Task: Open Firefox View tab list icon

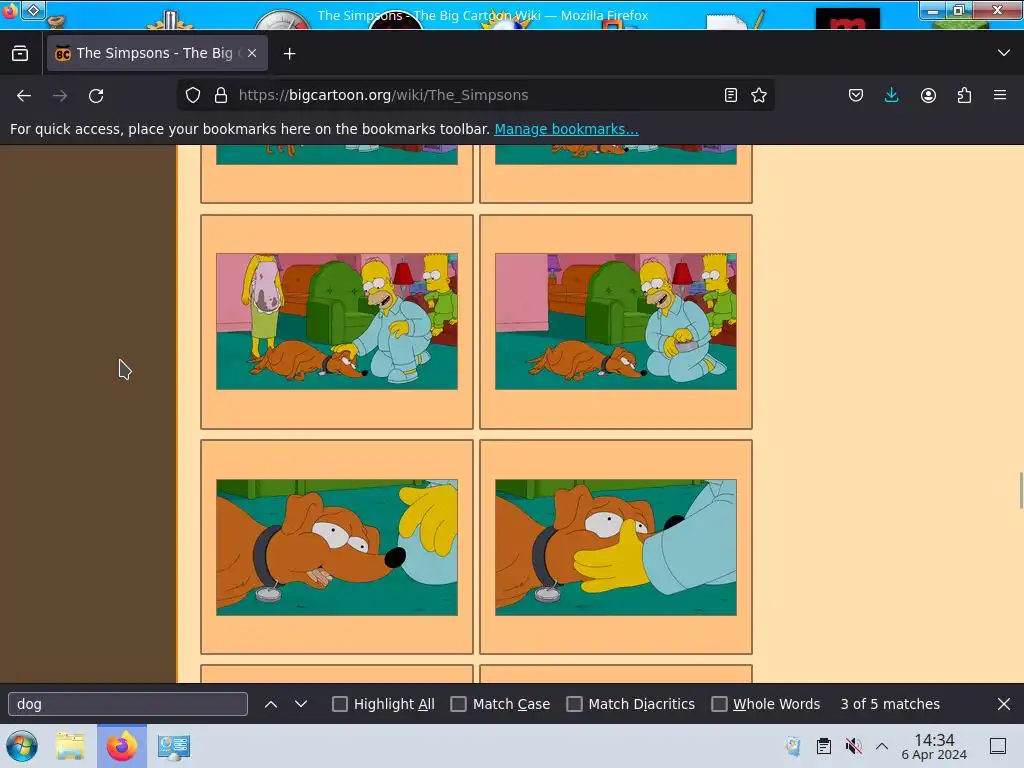Action: coord(20,53)
